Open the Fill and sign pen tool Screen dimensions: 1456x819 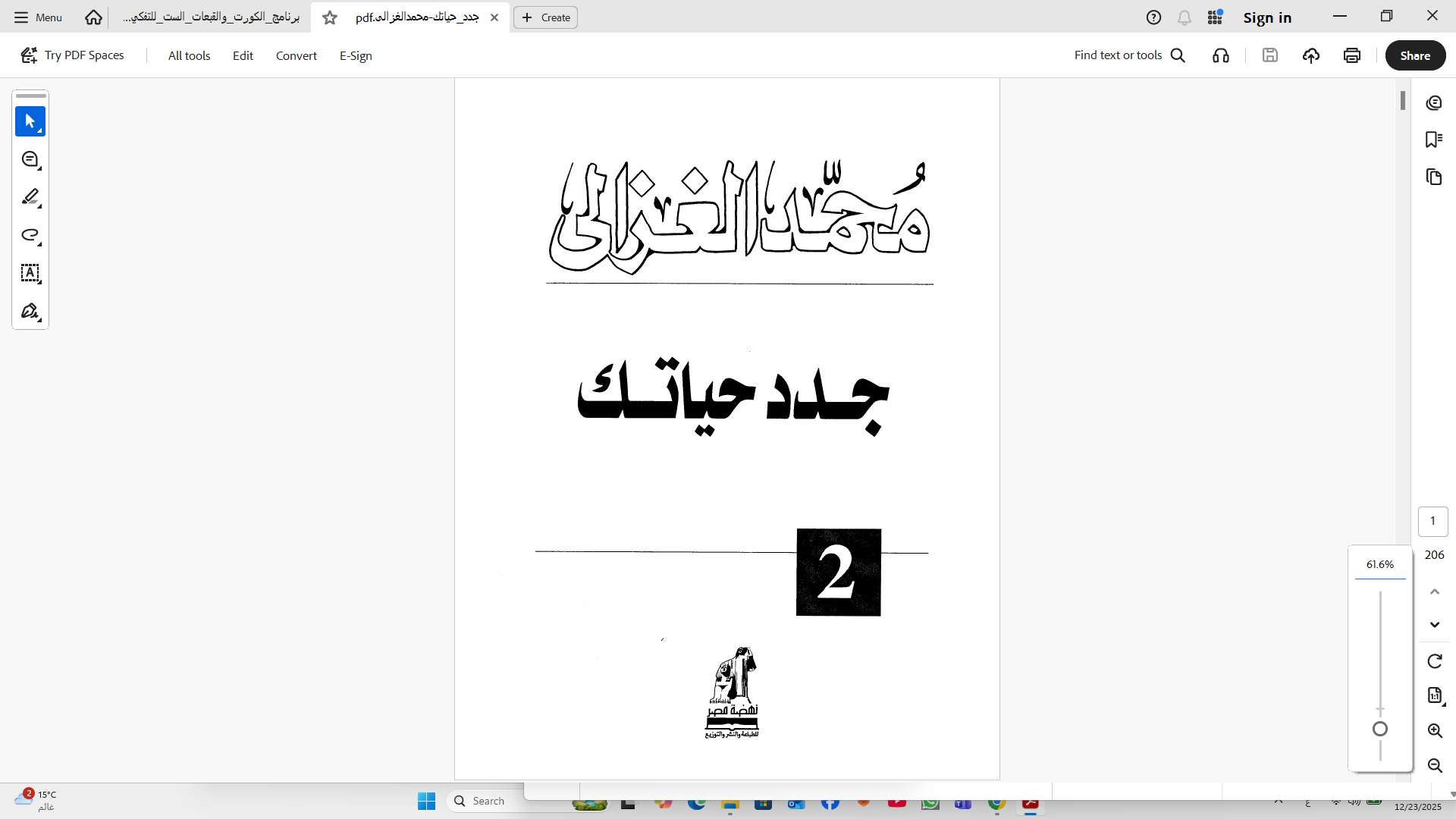point(30,311)
